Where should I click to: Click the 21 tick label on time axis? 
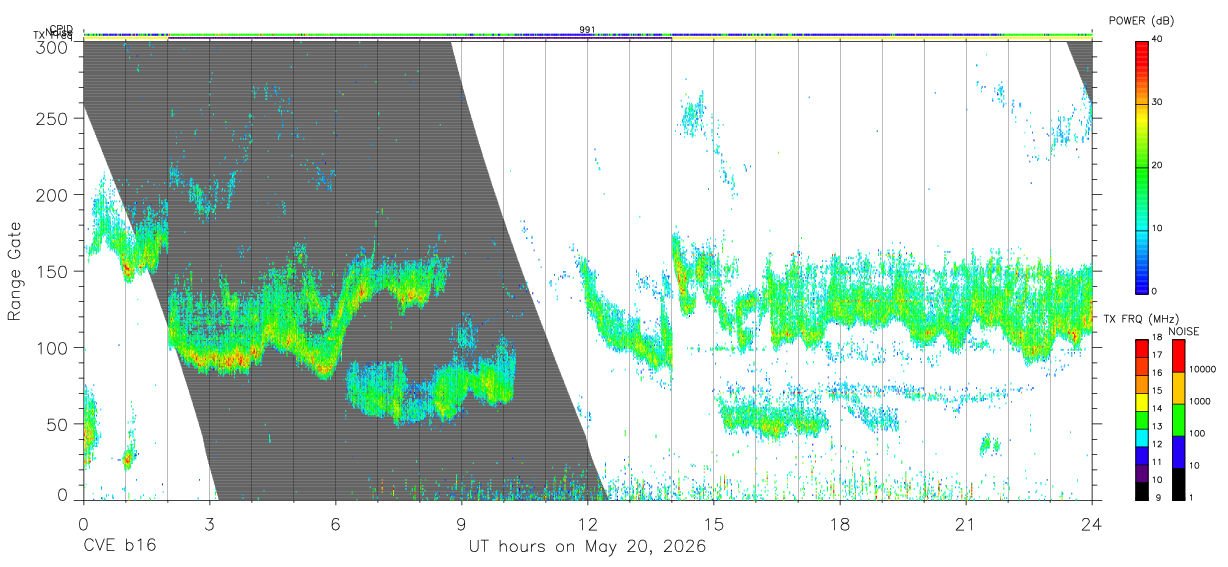click(966, 524)
